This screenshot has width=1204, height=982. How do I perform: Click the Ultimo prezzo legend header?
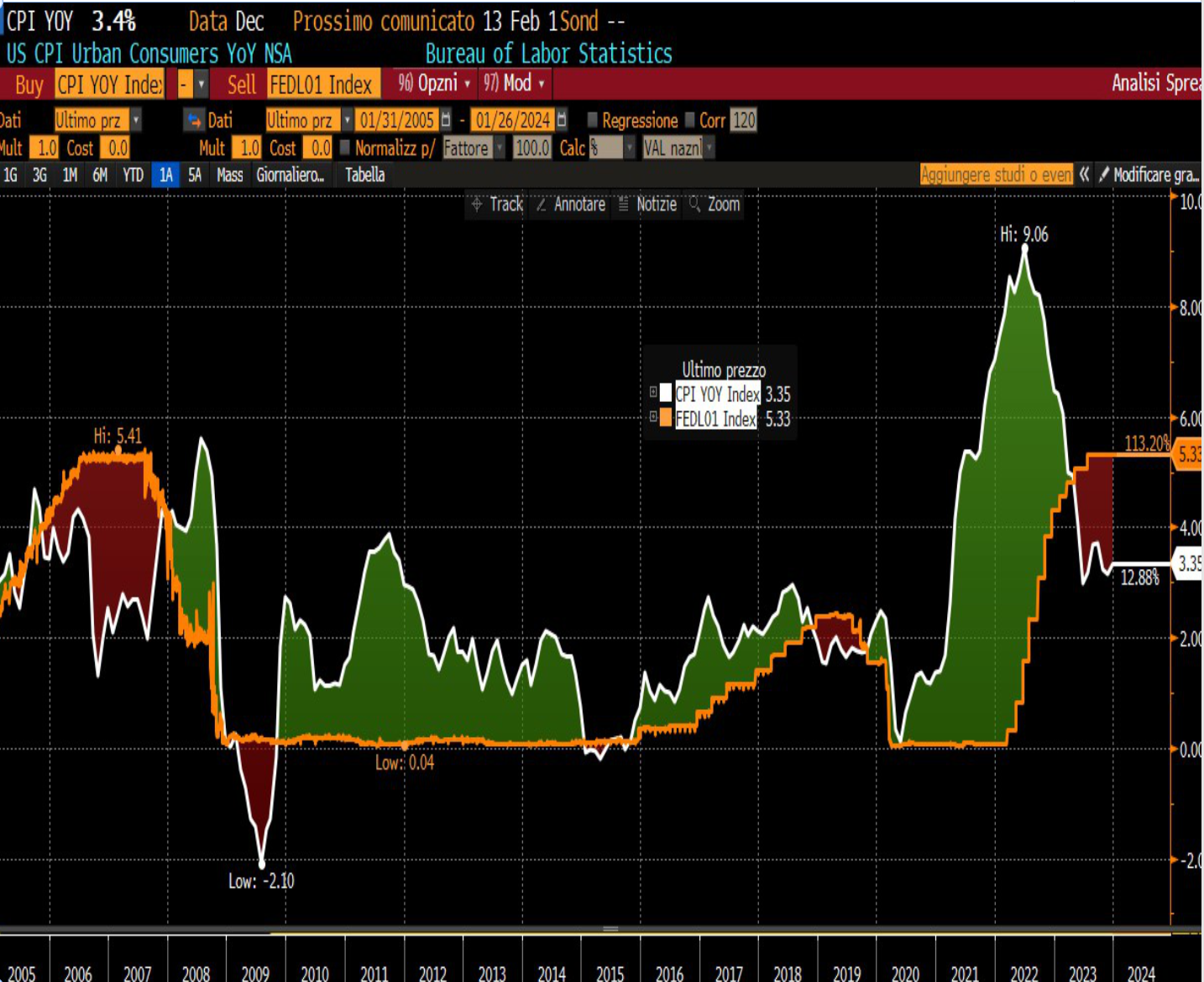724,369
